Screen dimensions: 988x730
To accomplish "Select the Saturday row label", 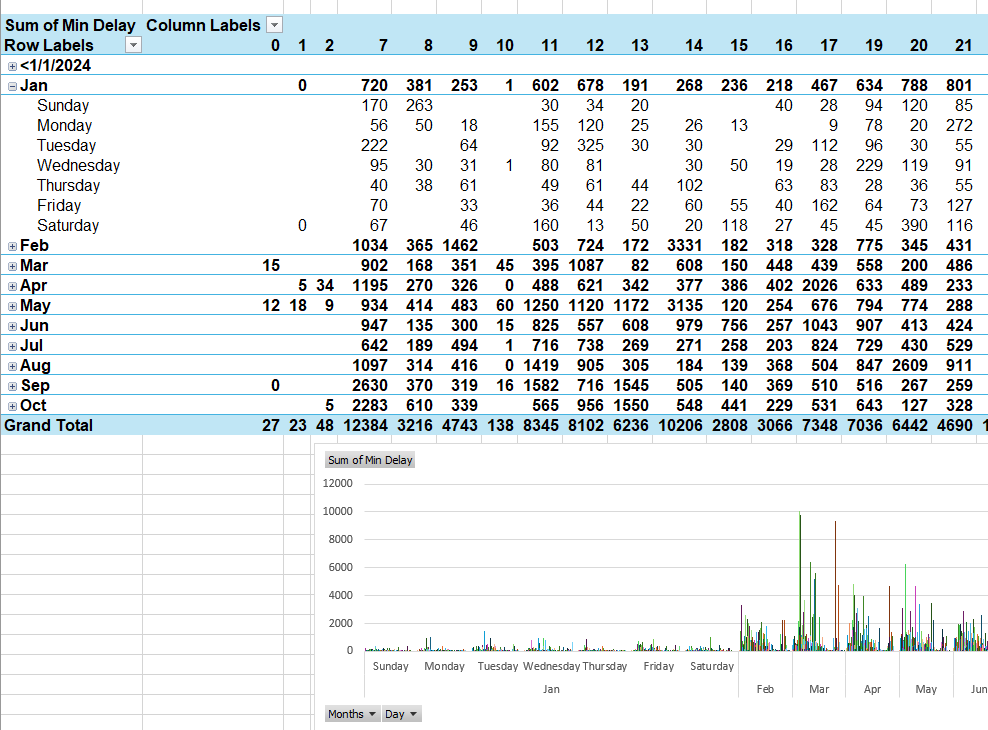I will (68, 225).
